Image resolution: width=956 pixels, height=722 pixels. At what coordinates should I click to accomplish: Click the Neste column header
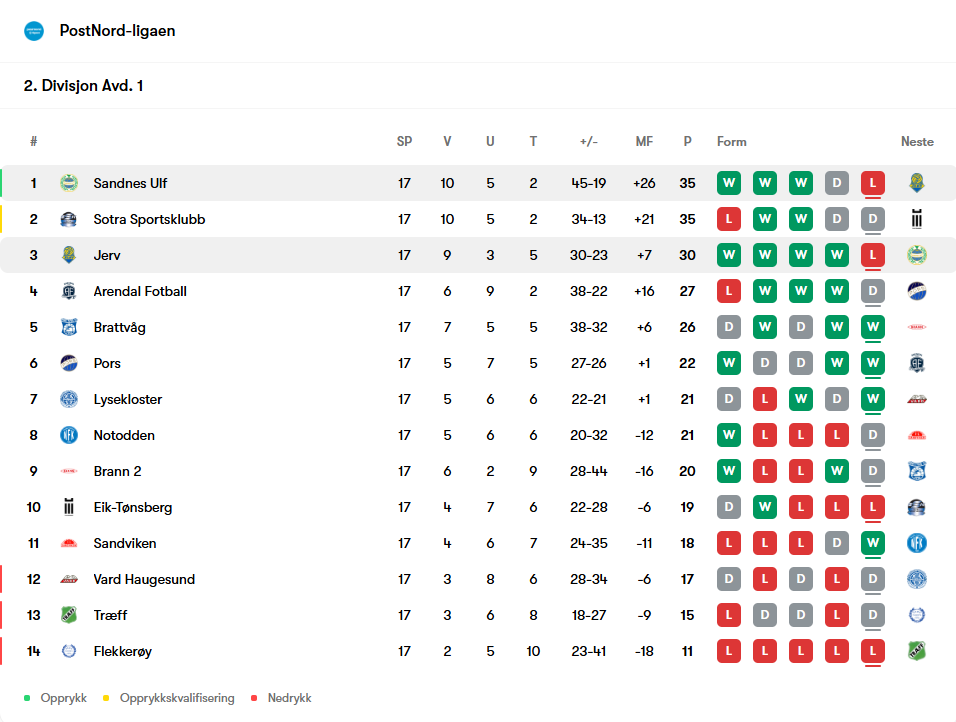[916, 142]
